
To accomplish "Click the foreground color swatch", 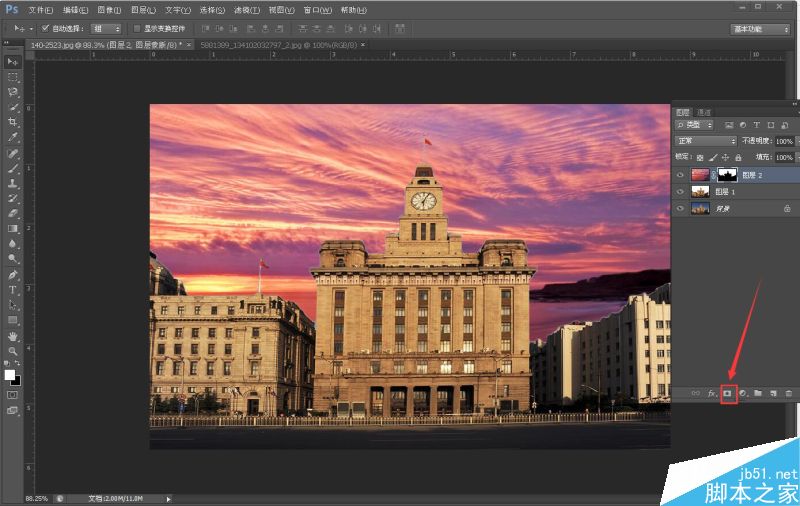I will 10,375.
